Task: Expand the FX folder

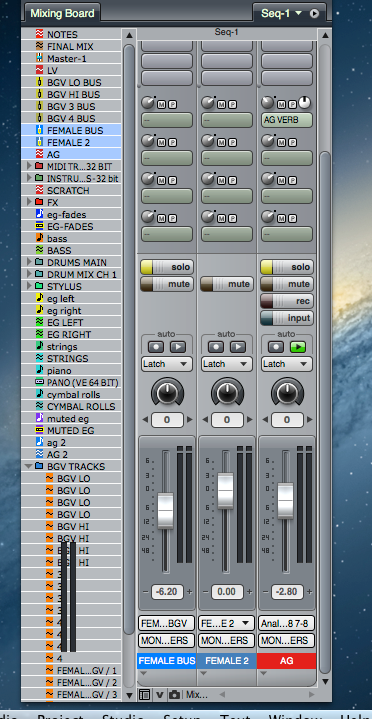Action: click(x=29, y=202)
